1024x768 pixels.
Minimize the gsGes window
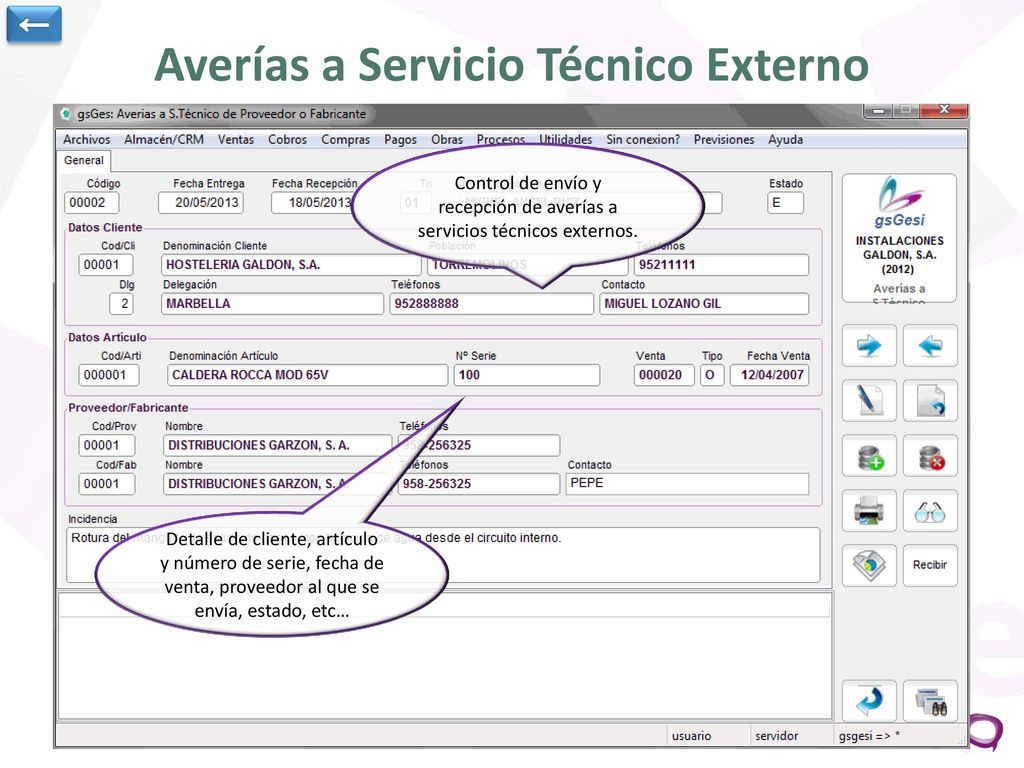pos(879,110)
